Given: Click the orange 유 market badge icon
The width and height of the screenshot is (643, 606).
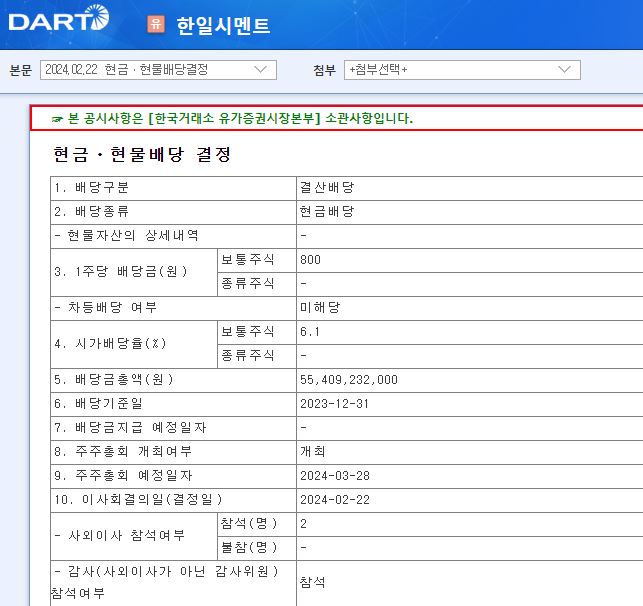Looking at the screenshot, I should 156,24.
